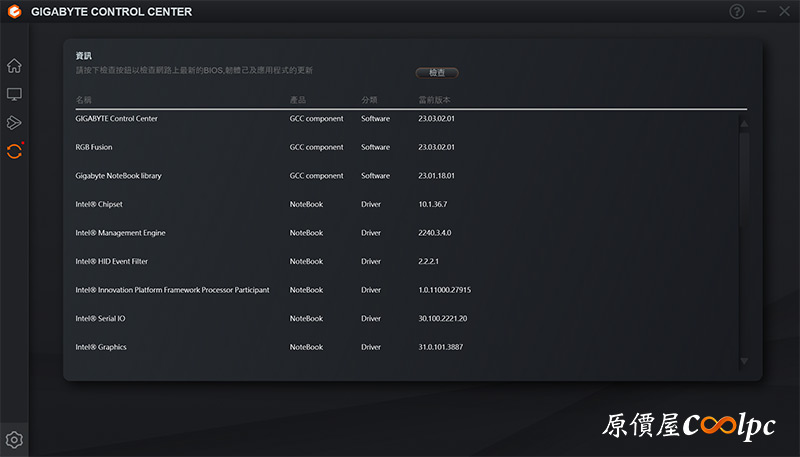Click version 2.2.2.1
This screenshot has height=457, width=800.
pyautogui.click(x=429, y=261)
